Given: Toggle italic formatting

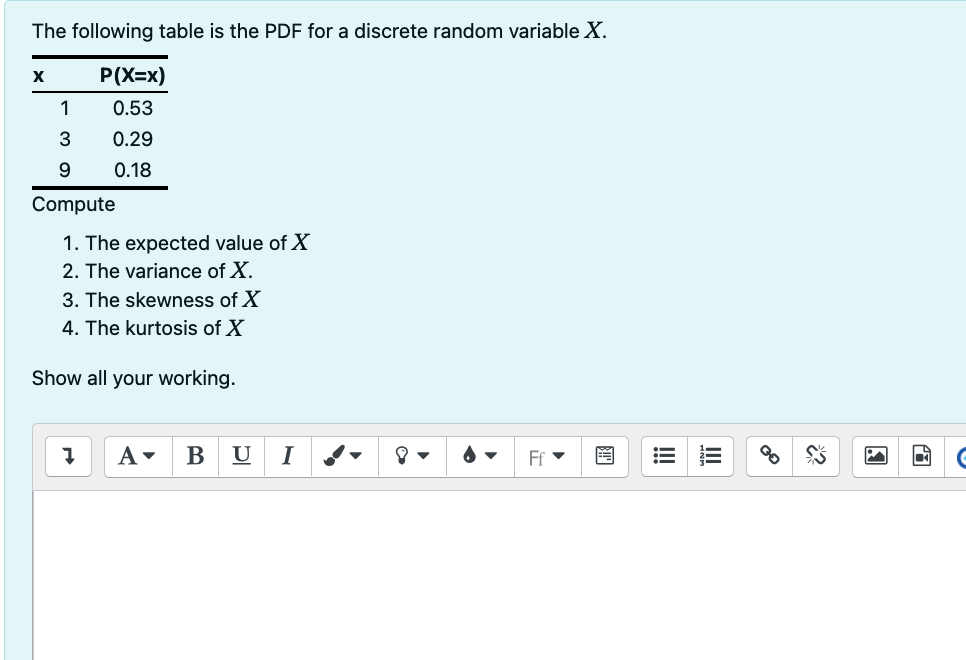Looking at the screenshot, I should [288, 456].
